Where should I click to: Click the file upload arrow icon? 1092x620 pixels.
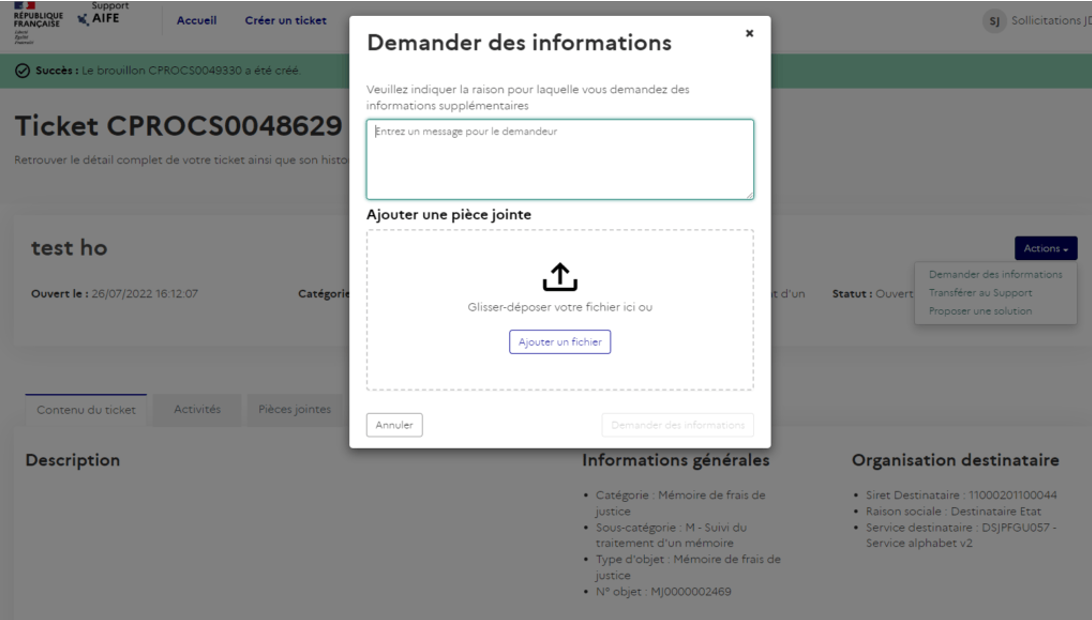click(x=560, y=276)
